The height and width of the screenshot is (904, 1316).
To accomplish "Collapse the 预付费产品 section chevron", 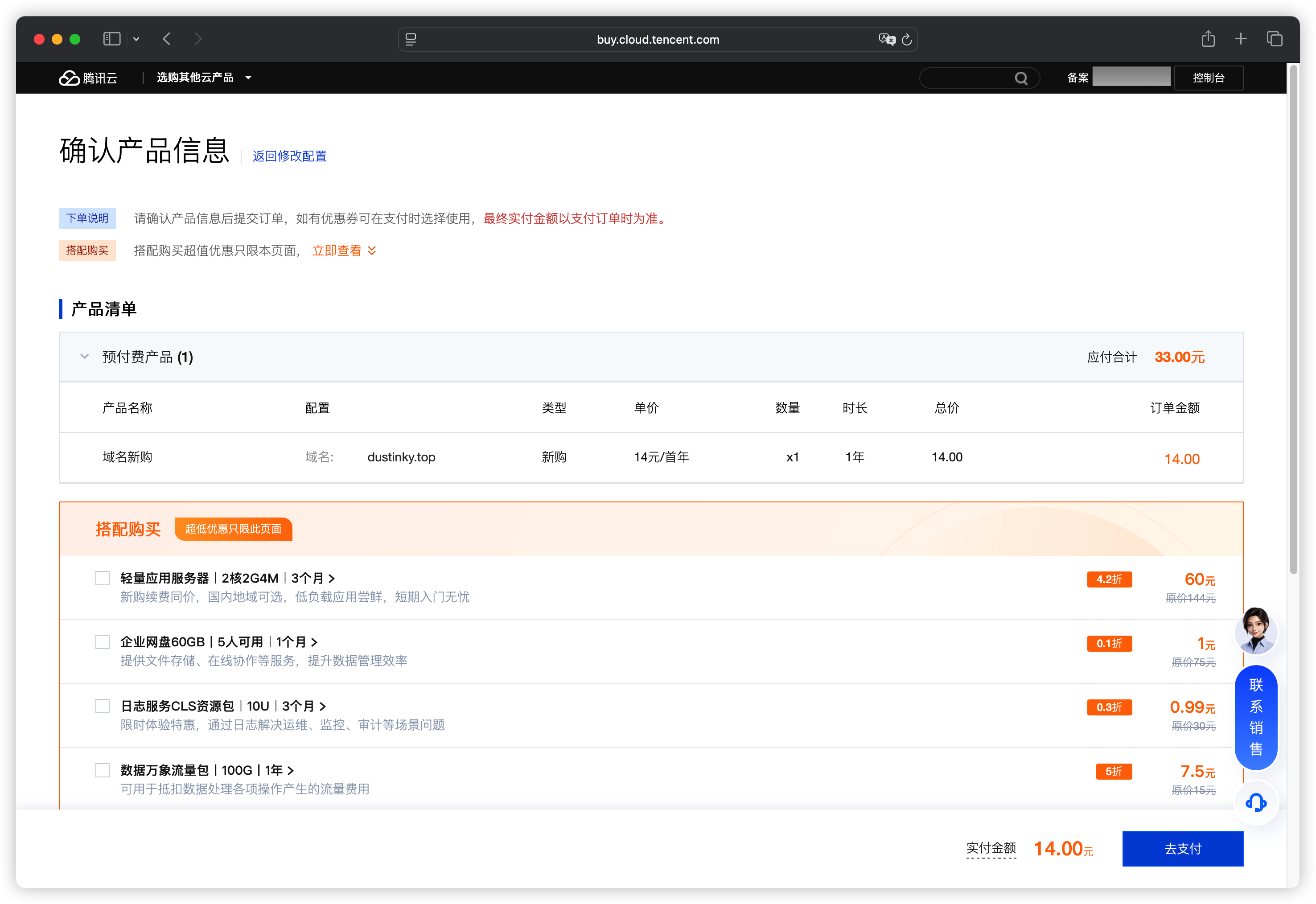I will [84, 357].
